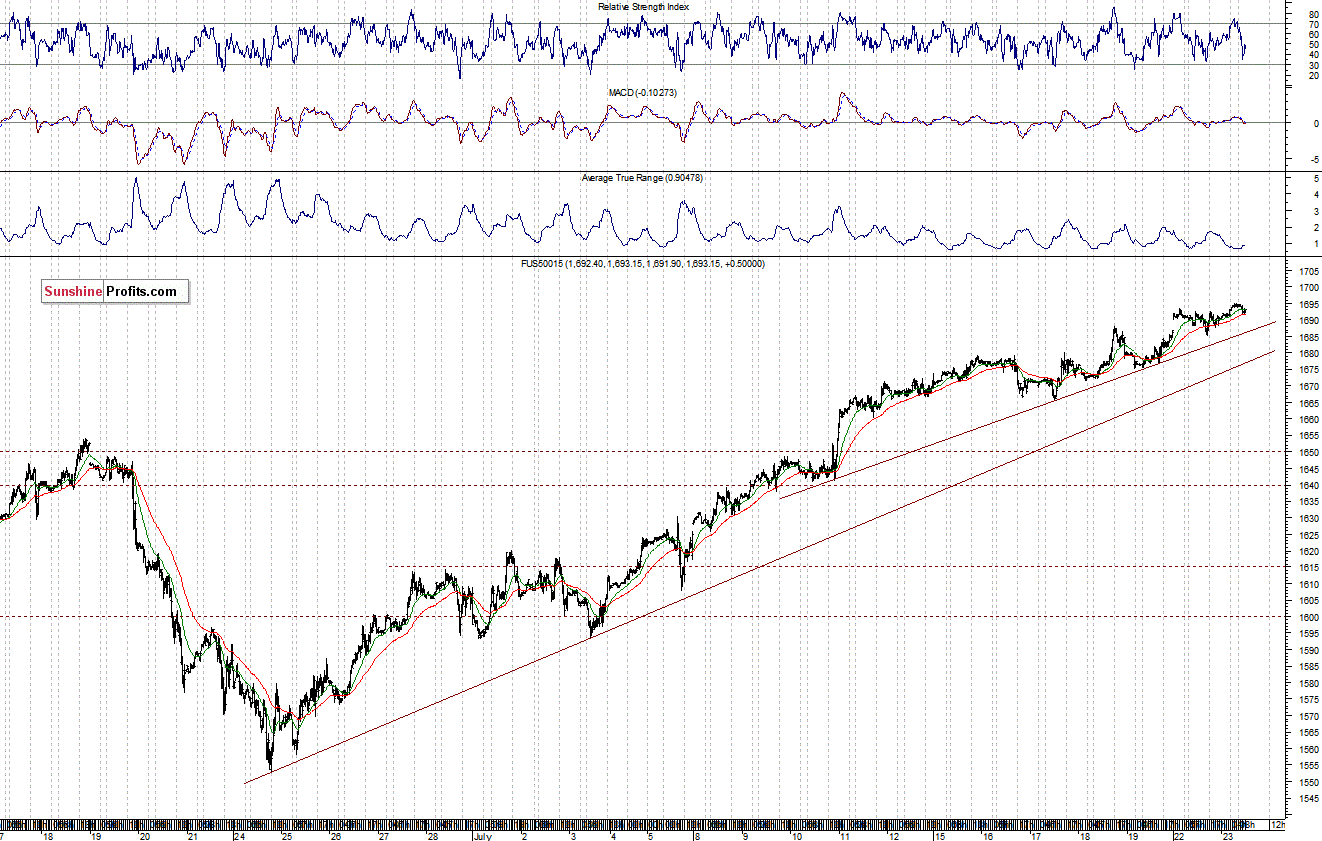Viewport: 1322px width, 841px height.
Task: Click the 9 date axis label
Action: (x=746, y=836)
